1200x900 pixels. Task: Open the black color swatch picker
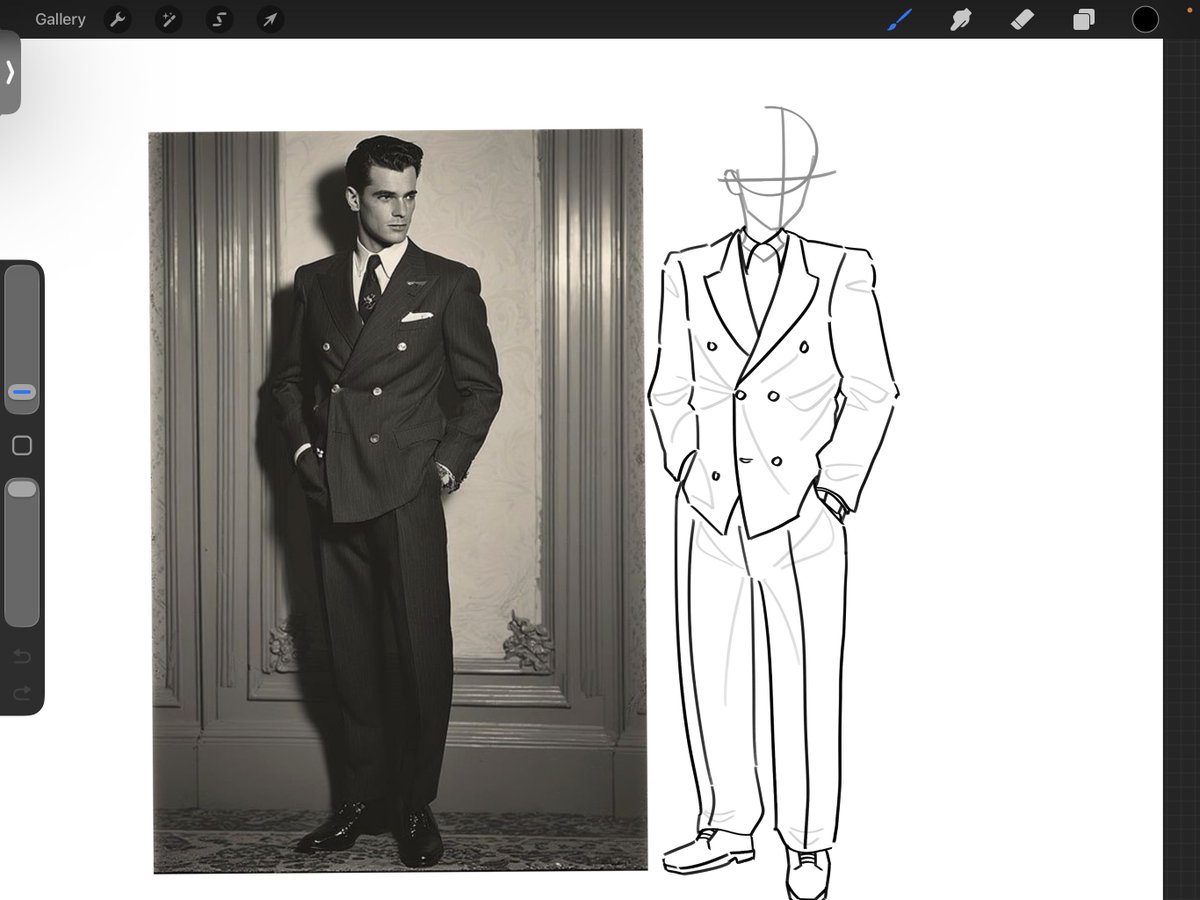coord(1145,19)
